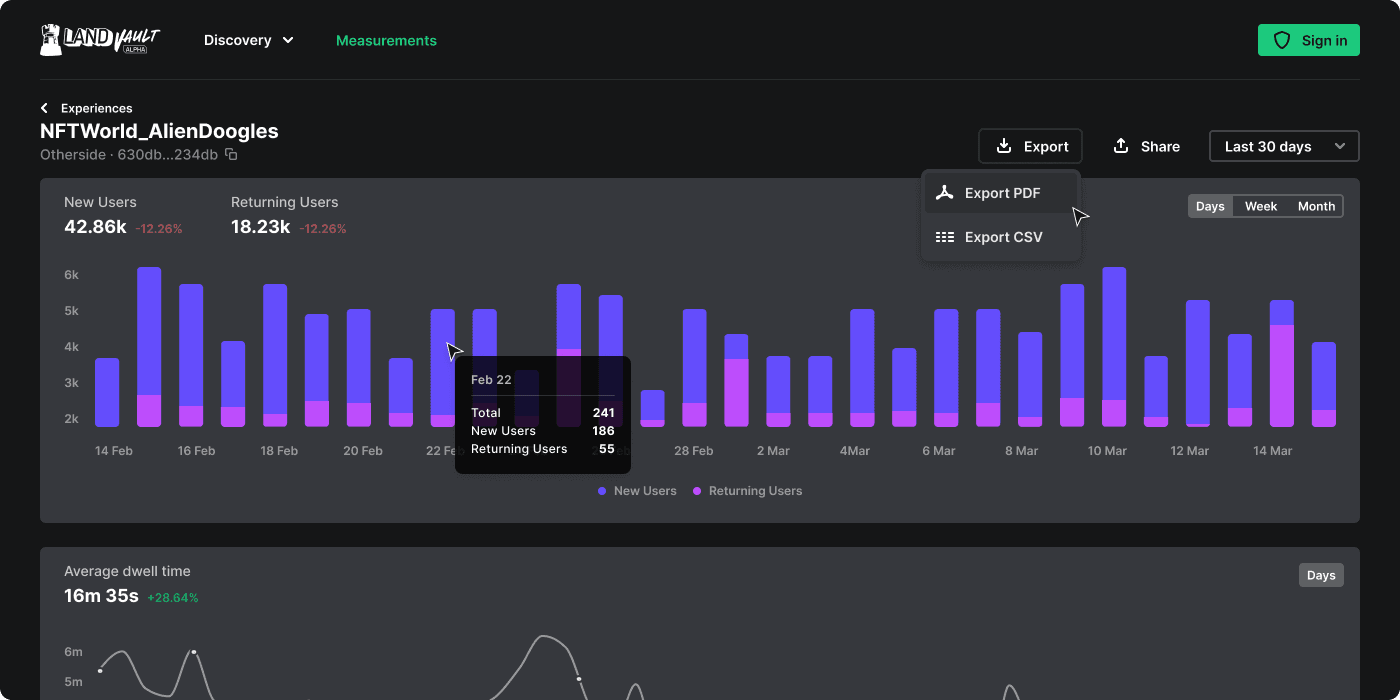Open the Measurements page

pos(386,40)
